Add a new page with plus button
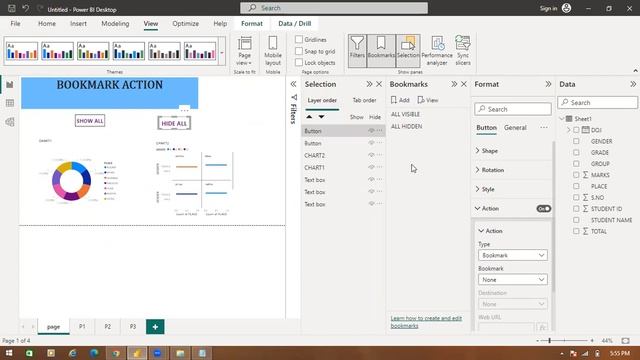The height and width of the screenshot is (360, 640). coord(155,327)
